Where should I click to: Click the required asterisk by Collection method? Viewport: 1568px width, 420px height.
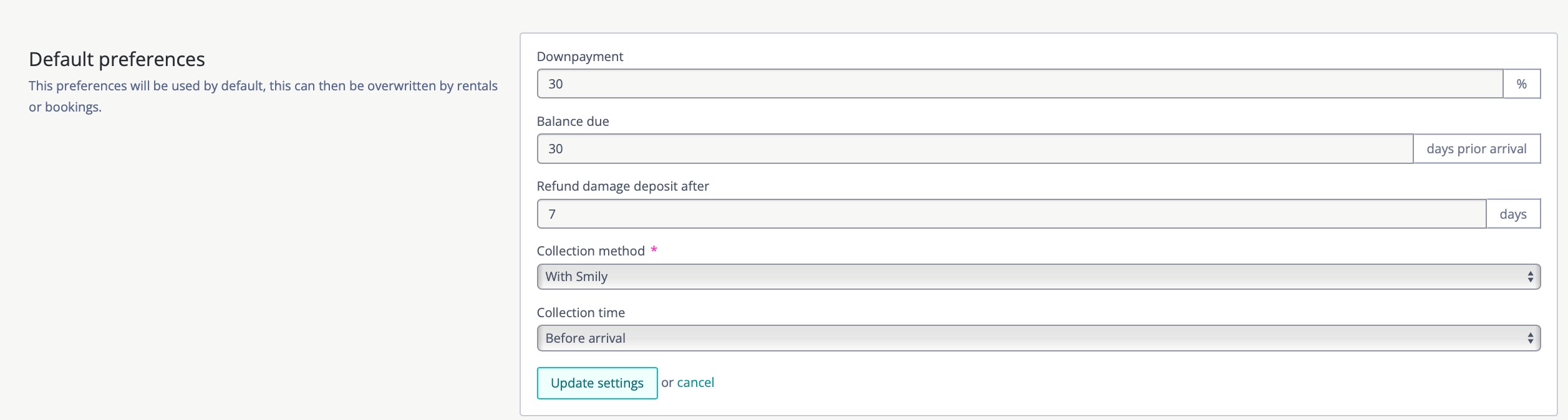[654, 250]
